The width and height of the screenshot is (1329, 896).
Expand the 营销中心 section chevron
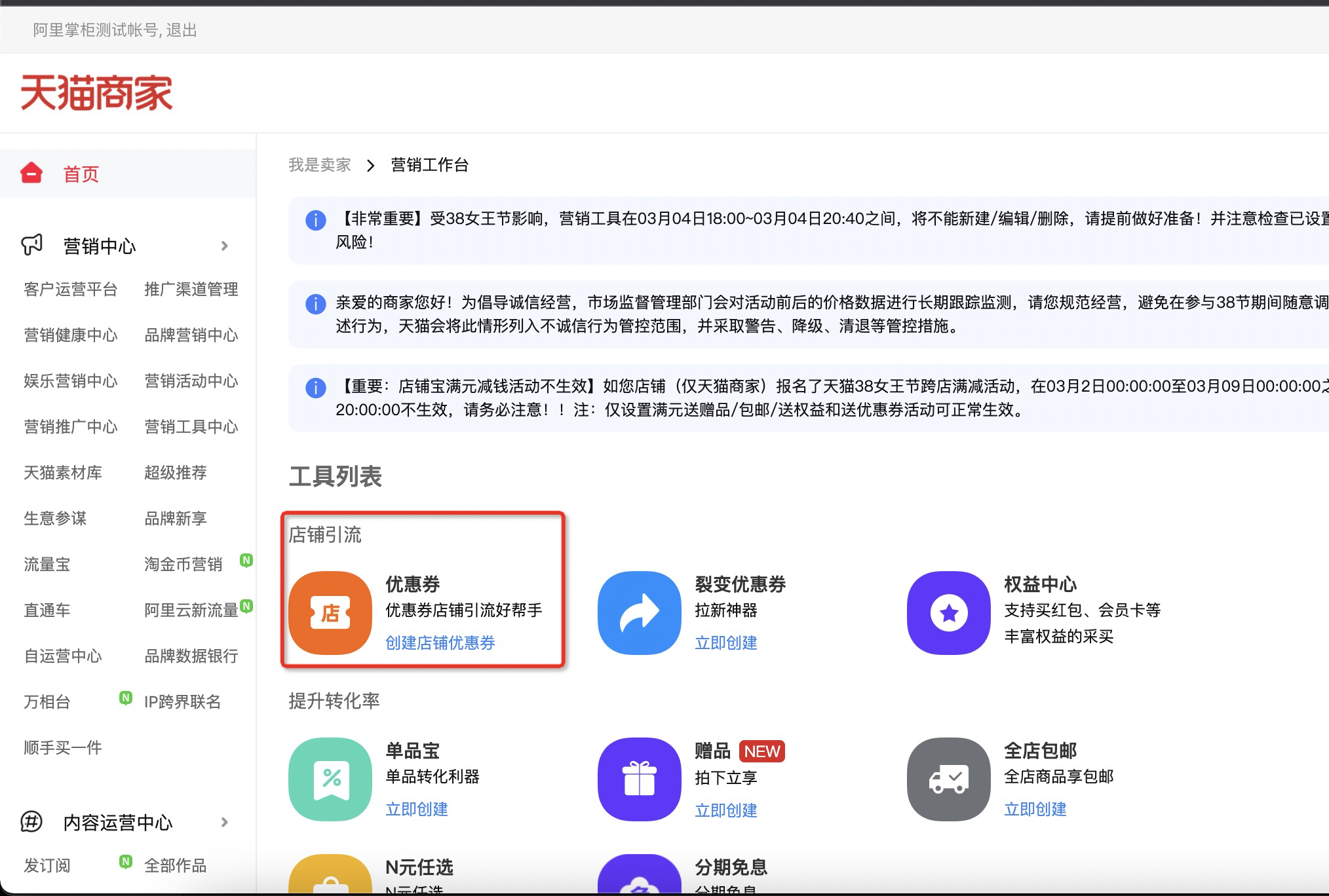tap(225, 246)
